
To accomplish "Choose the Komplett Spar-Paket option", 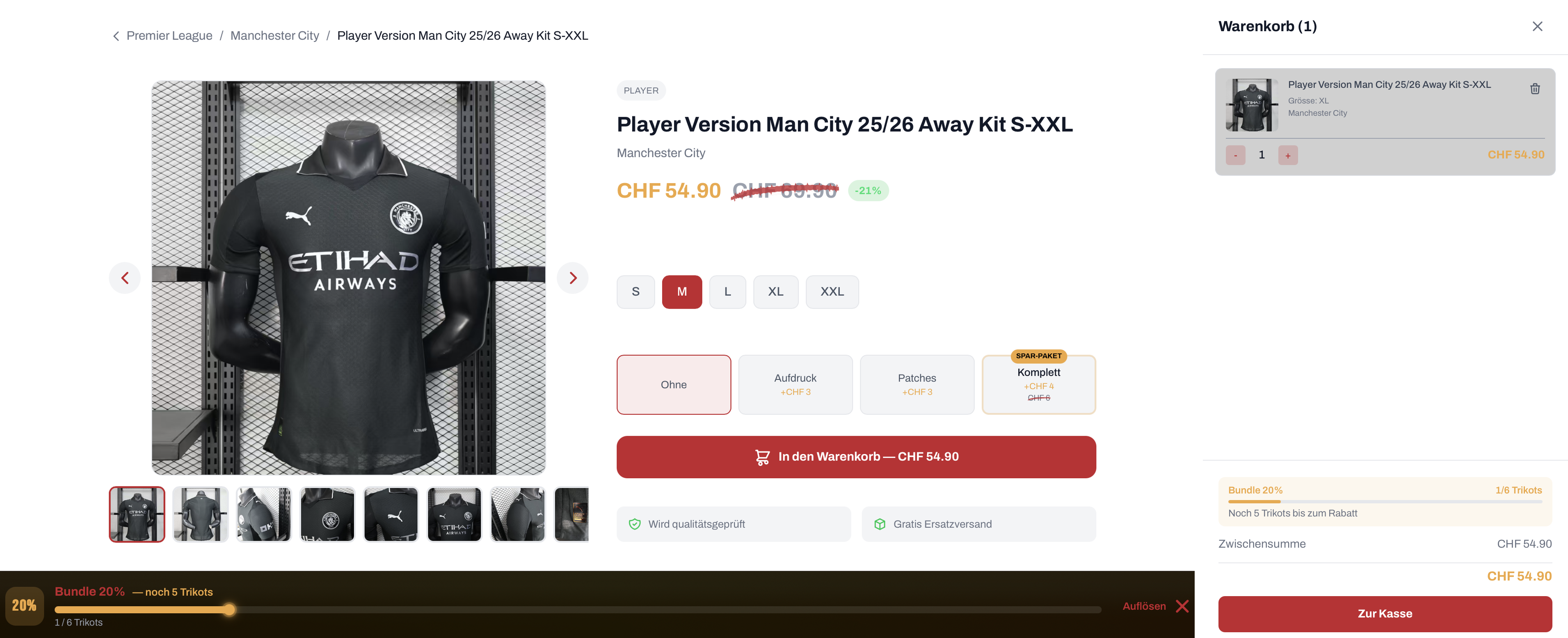I will (x=1038, y=385).
